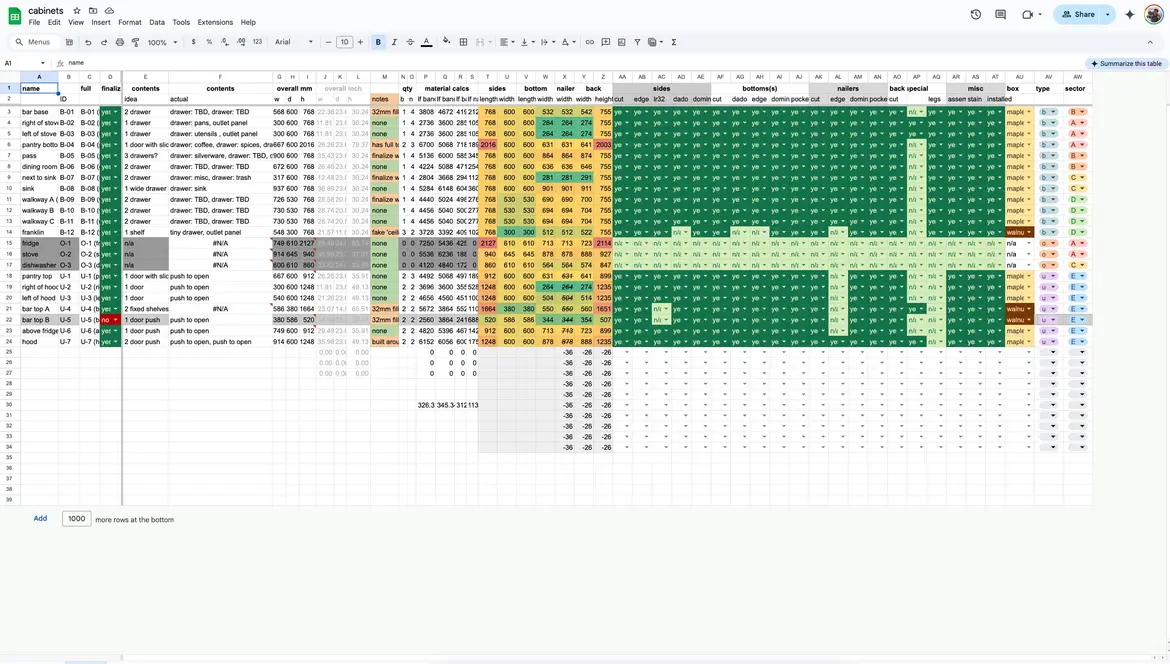The height and width of the screenshot is (664, 1170).
Task: Click the Share button
Action: click(1078, 15)
